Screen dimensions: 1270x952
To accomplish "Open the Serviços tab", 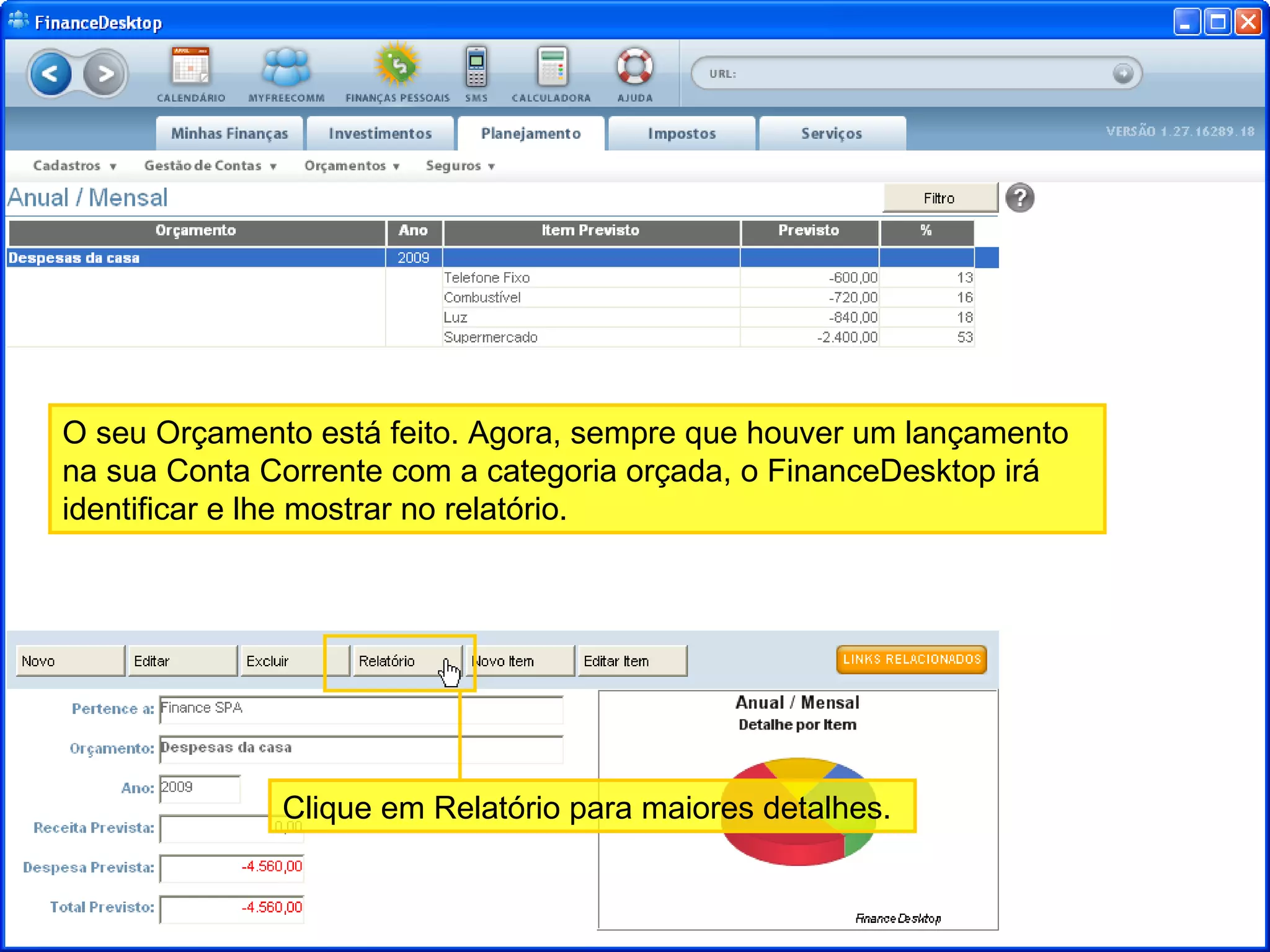I will [832, 133].
